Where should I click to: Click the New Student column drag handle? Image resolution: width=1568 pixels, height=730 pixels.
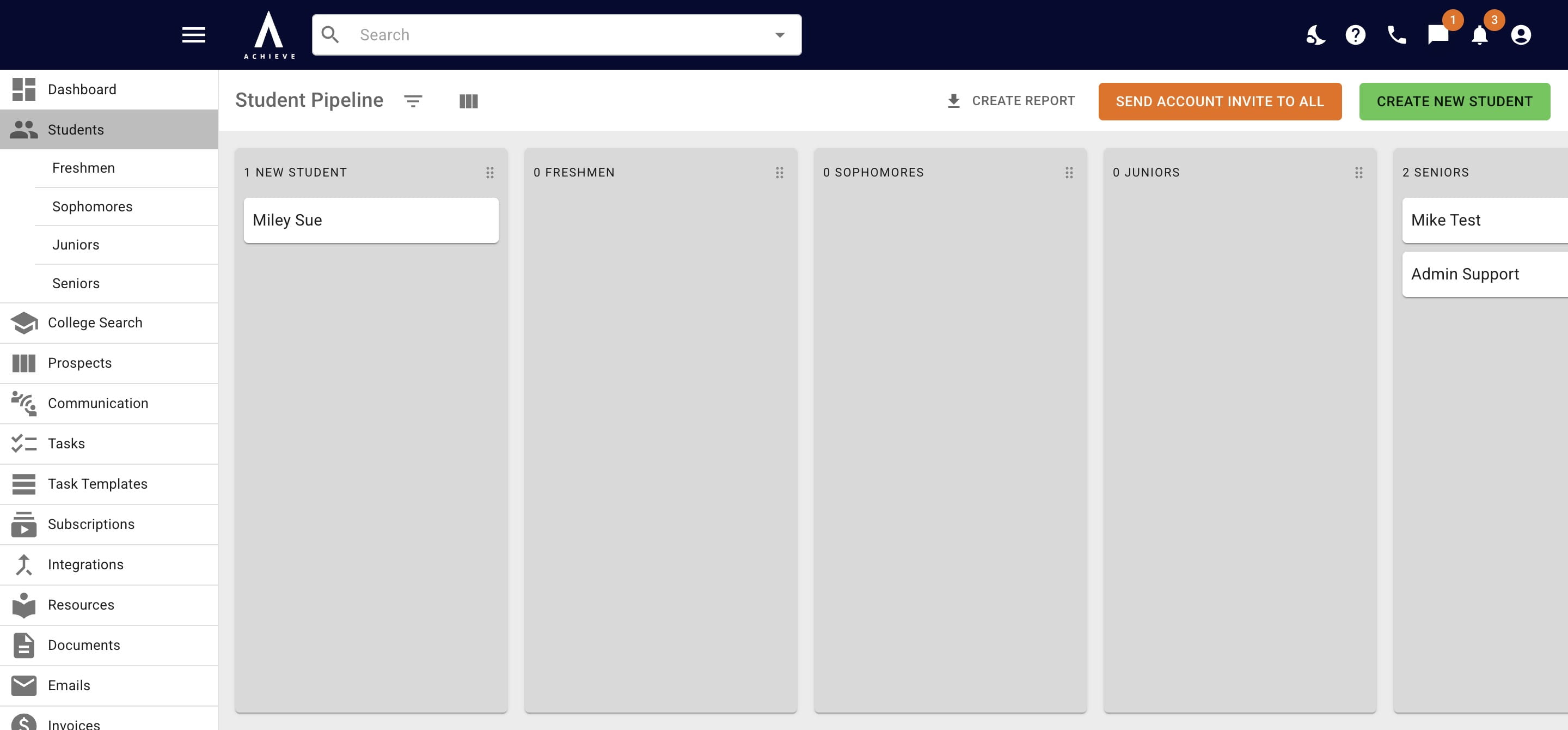490,173
